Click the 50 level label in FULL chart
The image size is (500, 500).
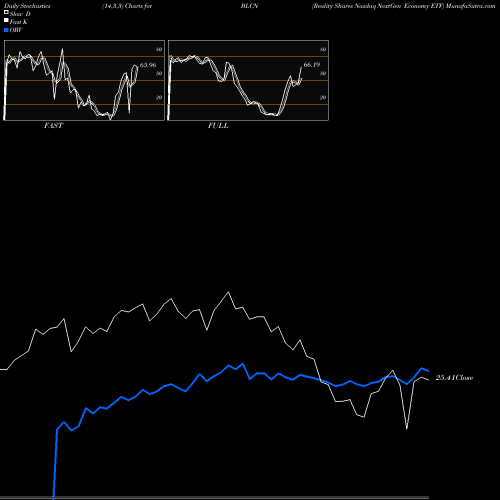click(x=323, y=73)
